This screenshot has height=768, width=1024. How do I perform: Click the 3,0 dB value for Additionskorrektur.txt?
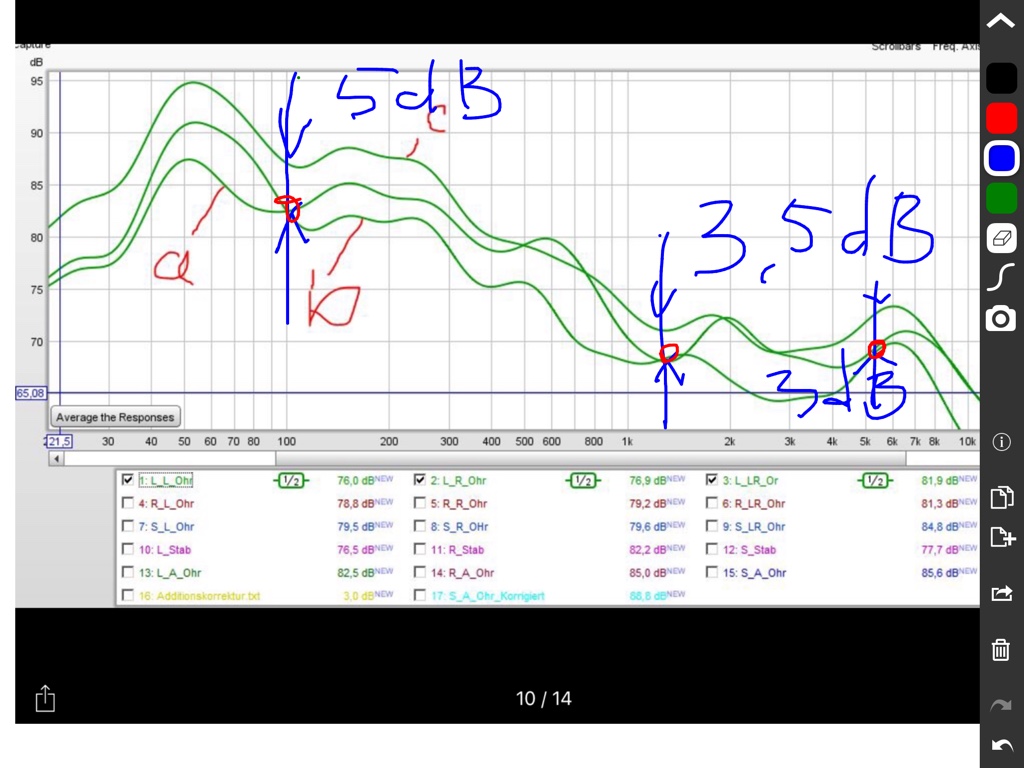click(359, 596)
